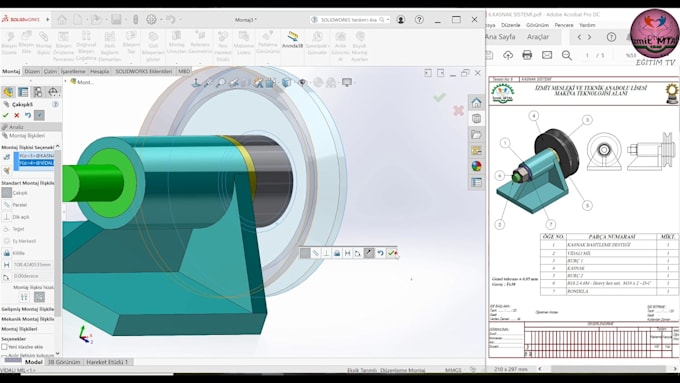Open the Options gear dropdown arrow
The width and height of the screenshot is (680, 383).
pos(160,20)
